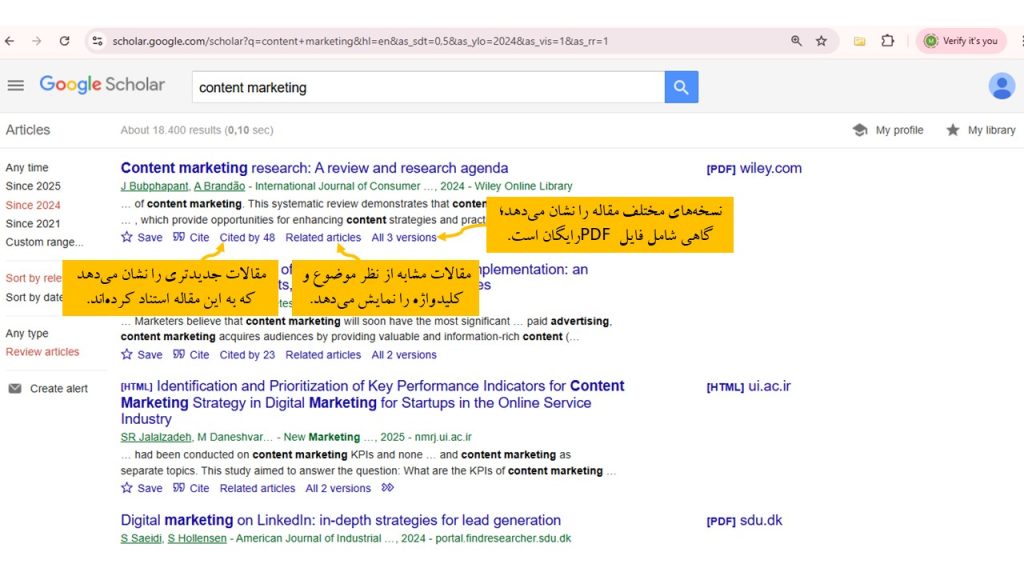Click the blue search magnifier button

pos(681,87)
